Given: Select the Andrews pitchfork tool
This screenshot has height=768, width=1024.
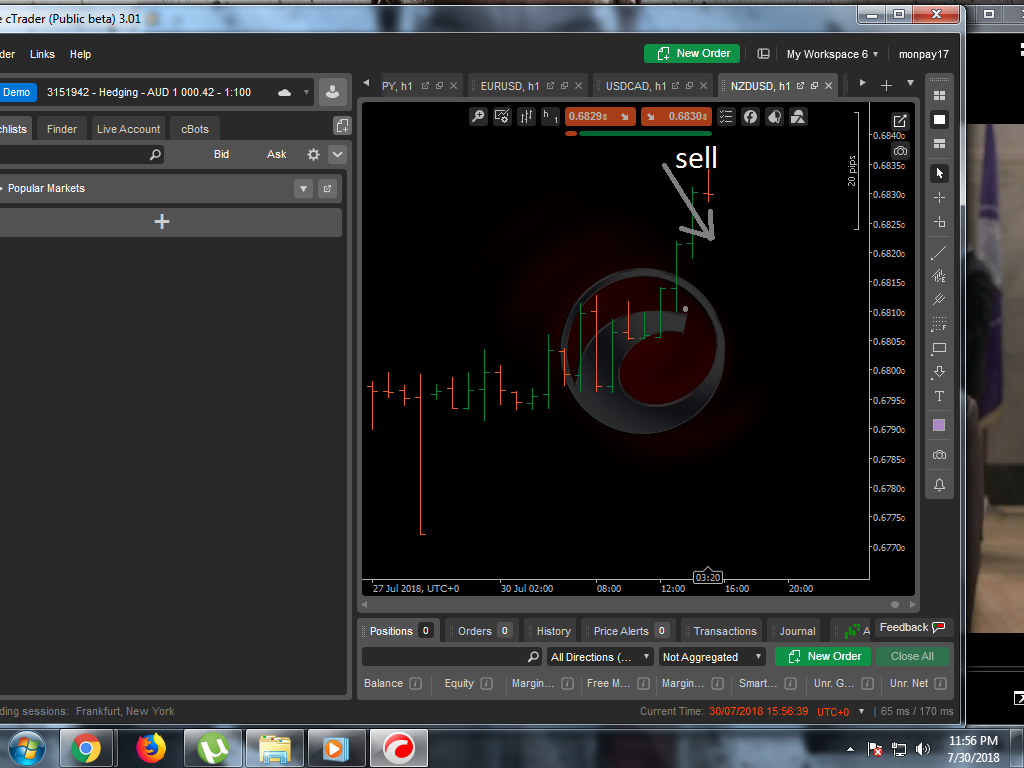Looking at the screenshot, I should point(939,300).
